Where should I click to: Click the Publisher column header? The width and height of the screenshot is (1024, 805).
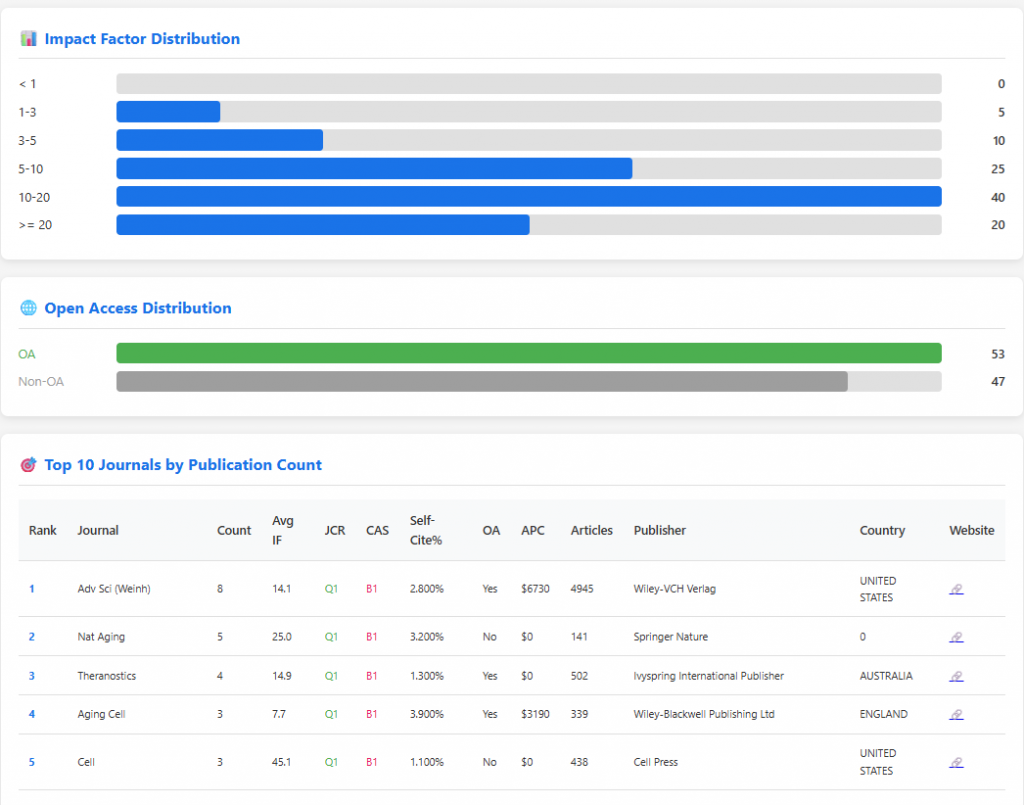click(x=660, y=530)
